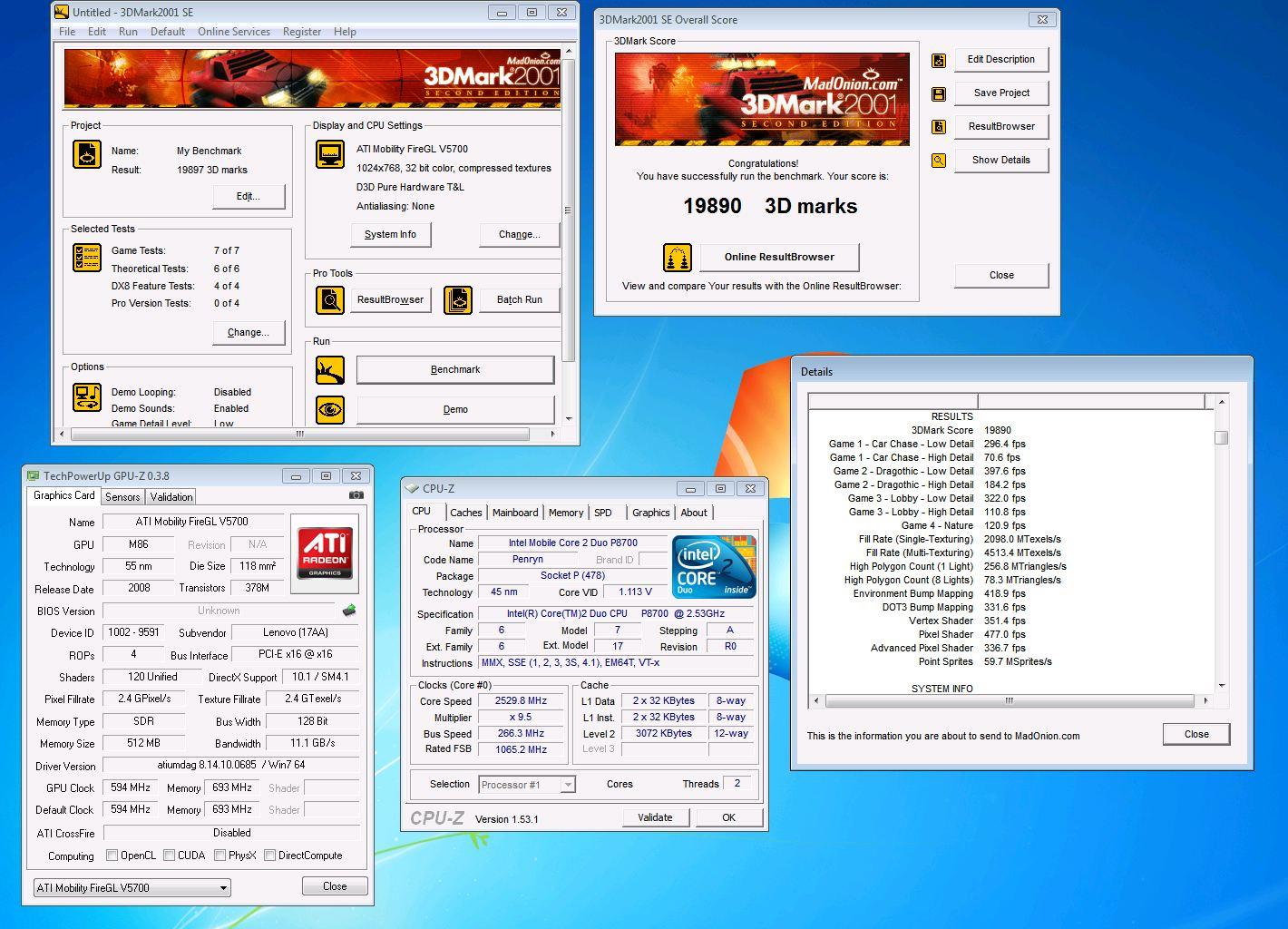Click the Validate button in CPU-Z

coord(655,817)
